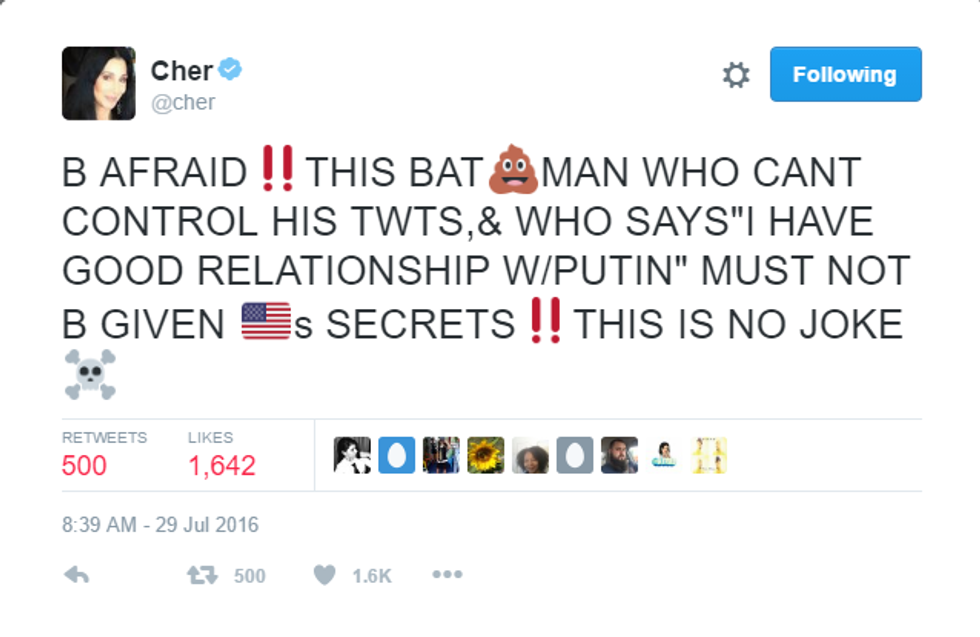This screenshot has width=980, height=637.
Task: Open the @cher handle link
Action: 183,102
